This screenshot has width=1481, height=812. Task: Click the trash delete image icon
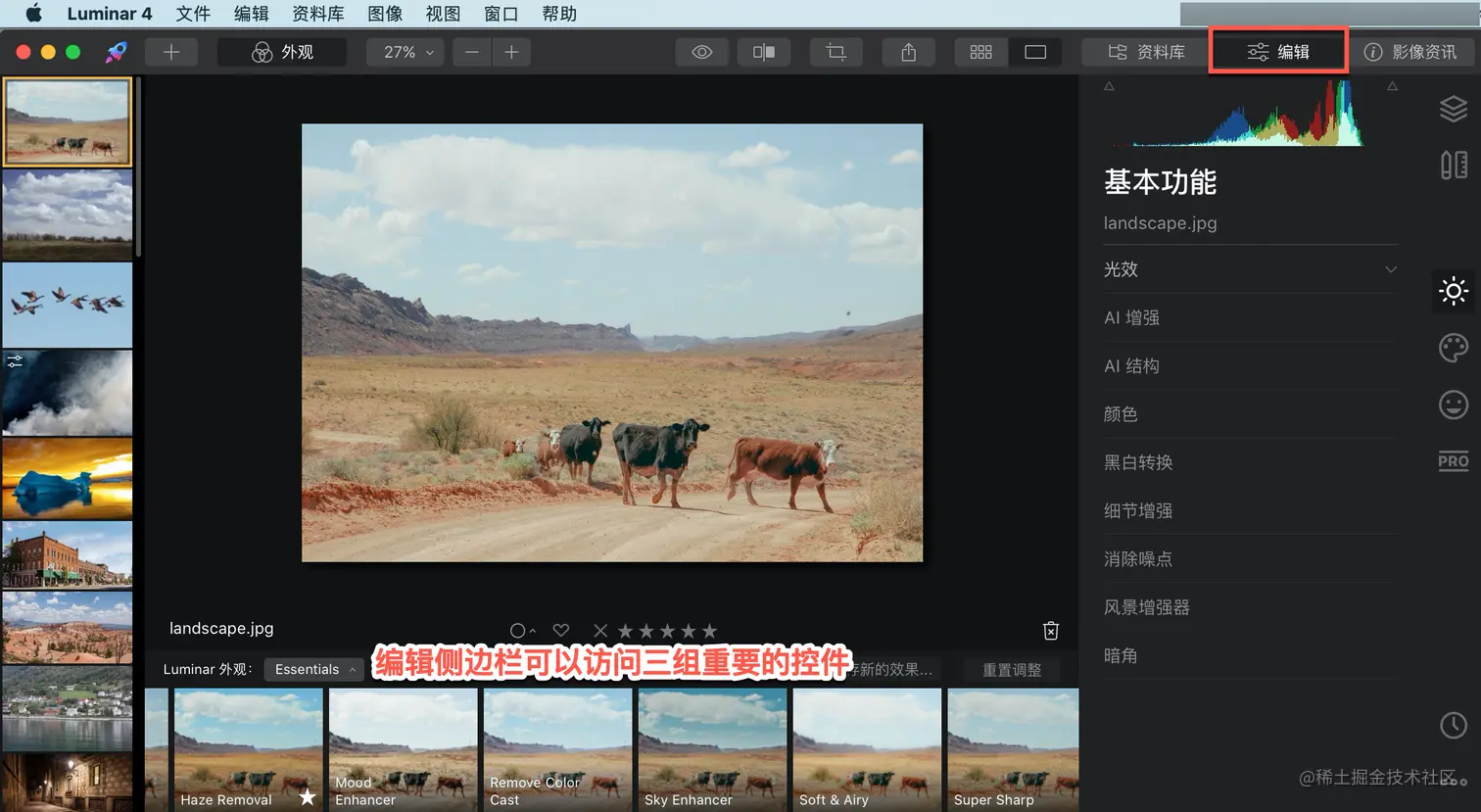(1051, 631)
